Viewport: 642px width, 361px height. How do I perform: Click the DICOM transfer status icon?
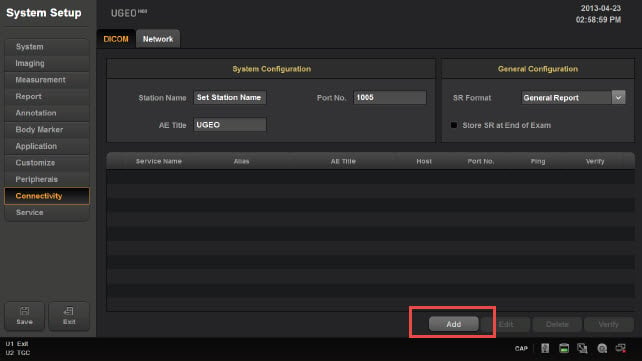pos(582,348)
